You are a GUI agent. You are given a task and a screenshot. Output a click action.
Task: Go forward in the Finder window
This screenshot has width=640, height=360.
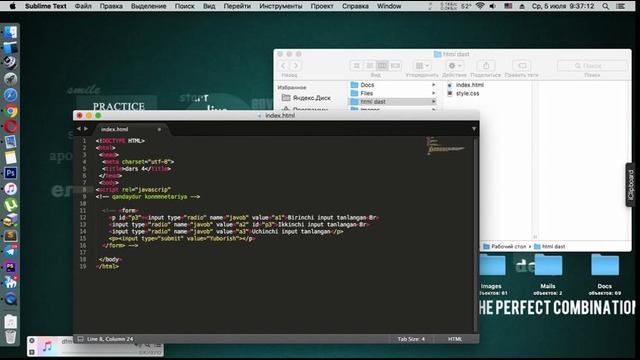[x=296, y=65]
